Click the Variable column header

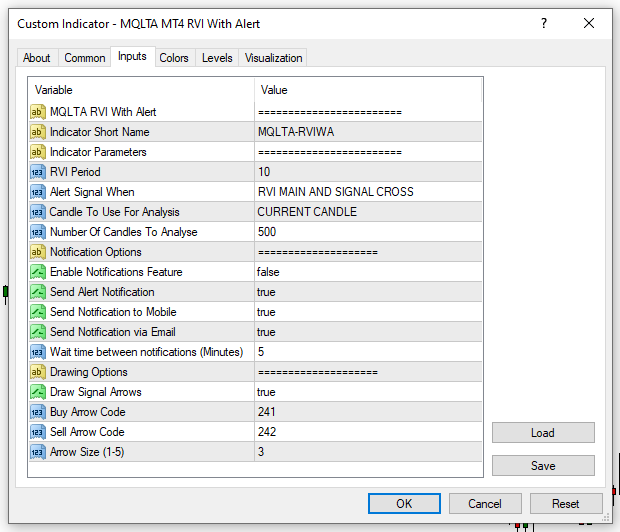141,90
